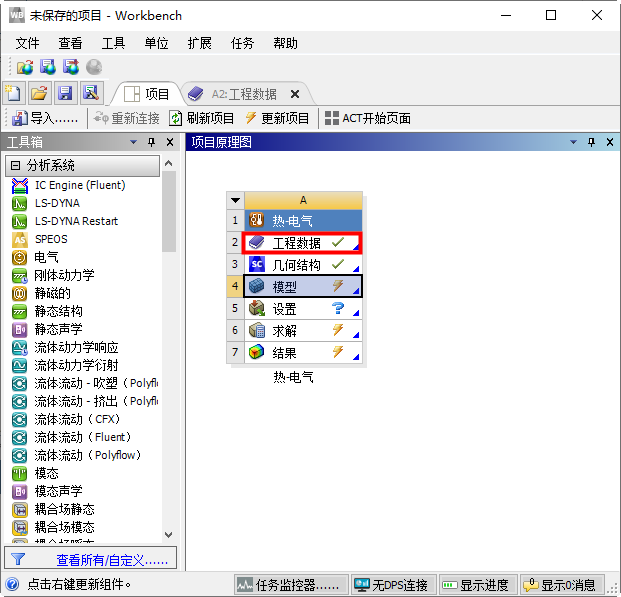This screenshot has height=597, width=621.
Task: Select the LS-DYNA Restart icon
Action: pyautogui.click(x=19, y=221)
